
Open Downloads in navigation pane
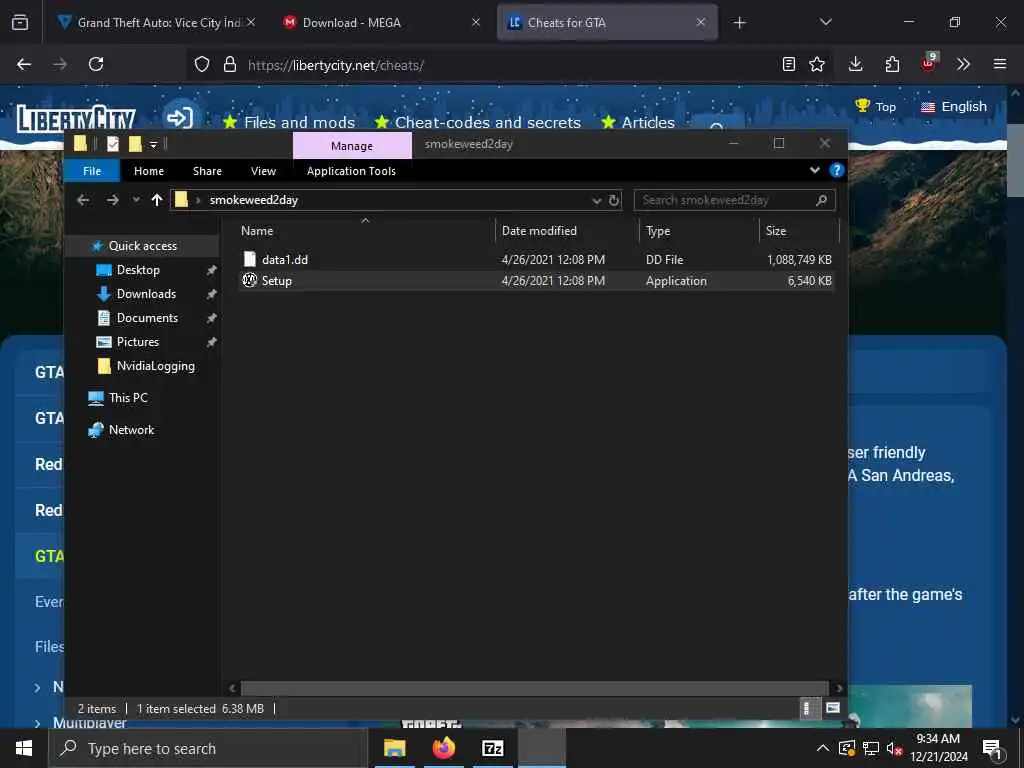pyautogui.click(x=146, y=295)
